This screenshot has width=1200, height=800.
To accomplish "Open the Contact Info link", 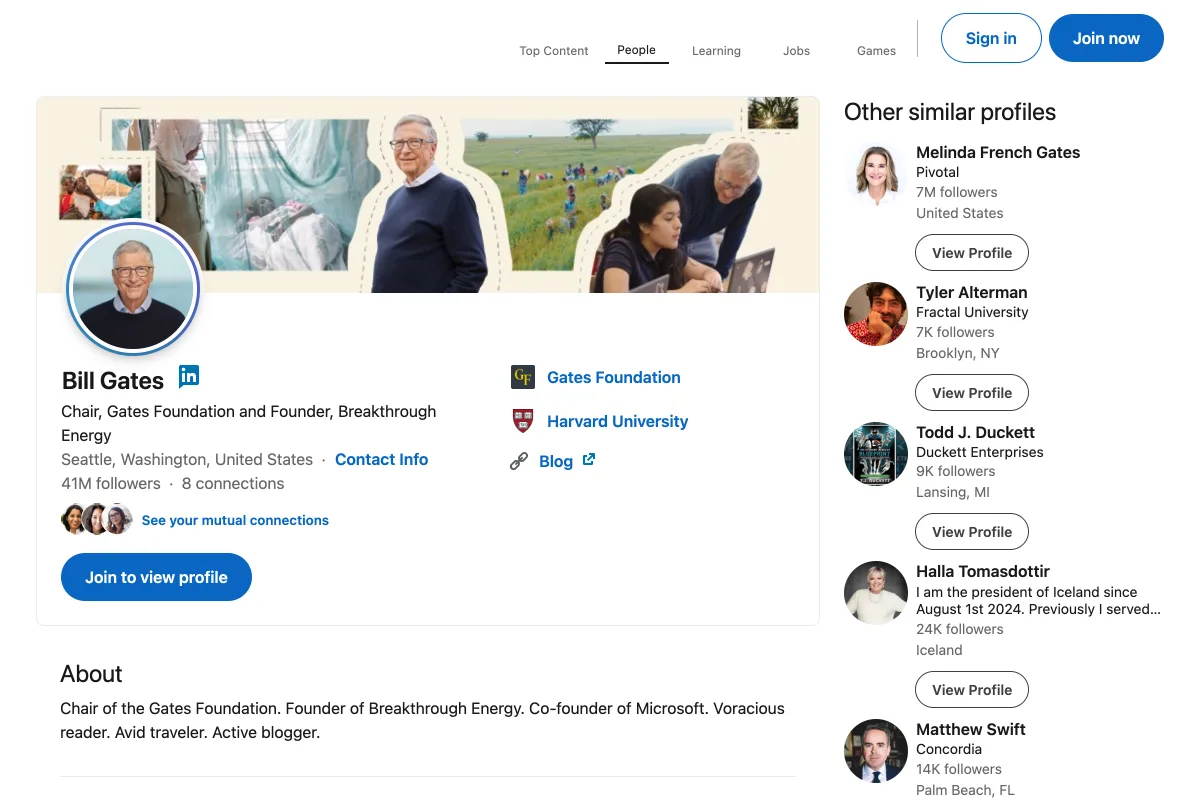I will pos(381,459).
